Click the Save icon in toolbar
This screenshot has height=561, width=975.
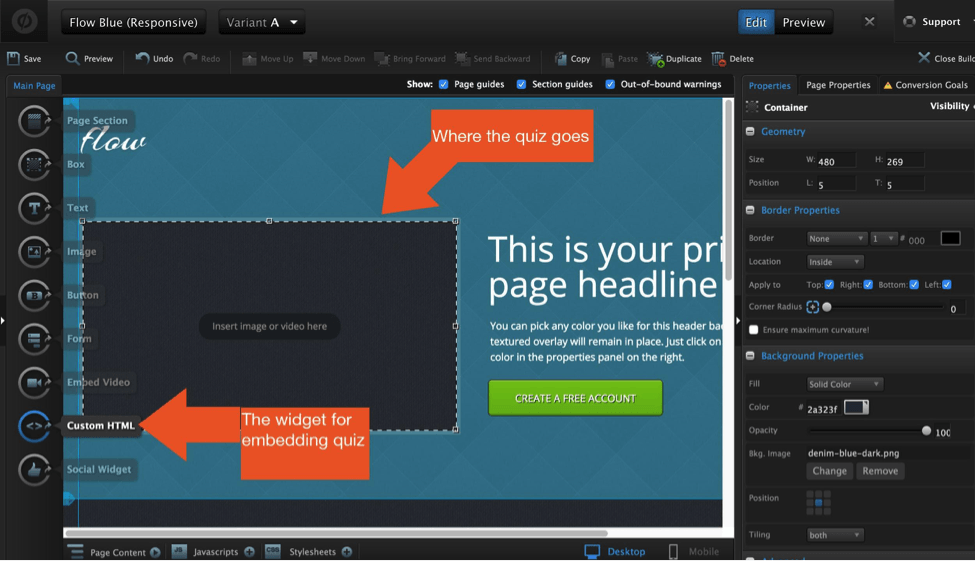click(x=13, y=59)
